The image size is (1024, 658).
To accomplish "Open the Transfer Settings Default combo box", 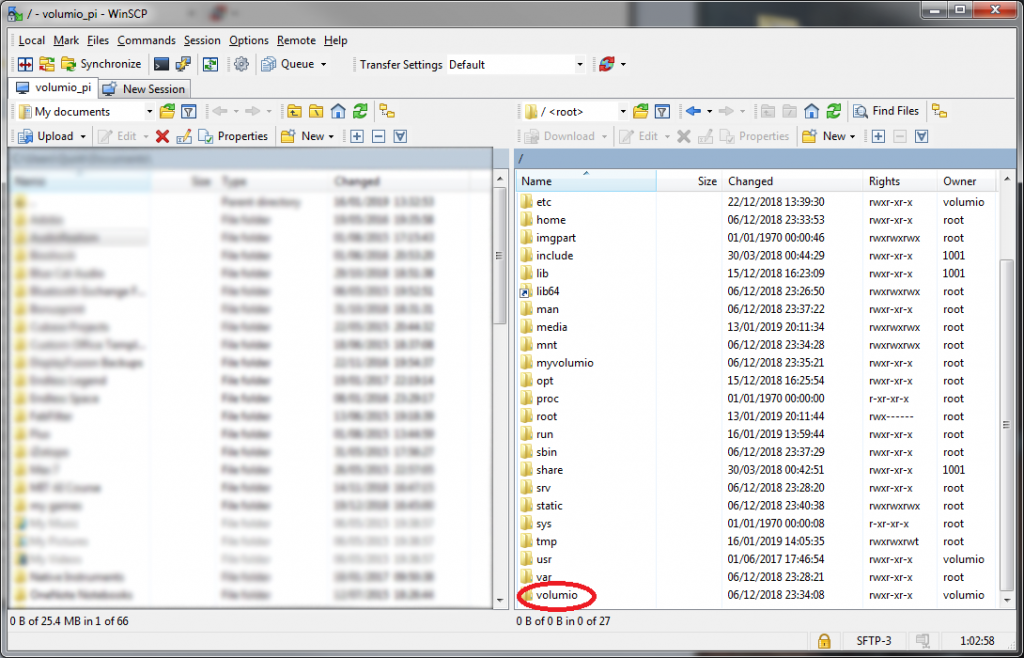I will tap(516, 65).
